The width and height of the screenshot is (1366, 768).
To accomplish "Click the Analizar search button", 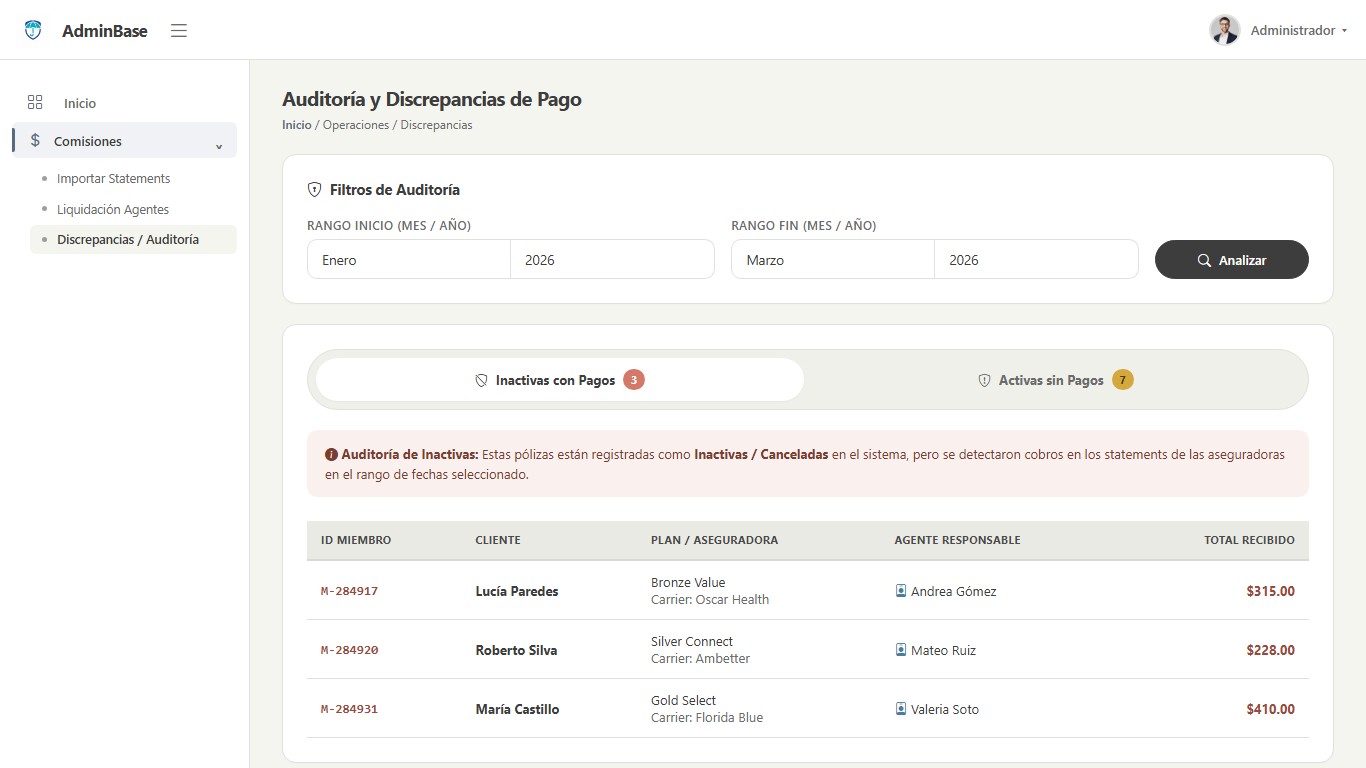I will pyautogui.click(x=1231, y=259).
